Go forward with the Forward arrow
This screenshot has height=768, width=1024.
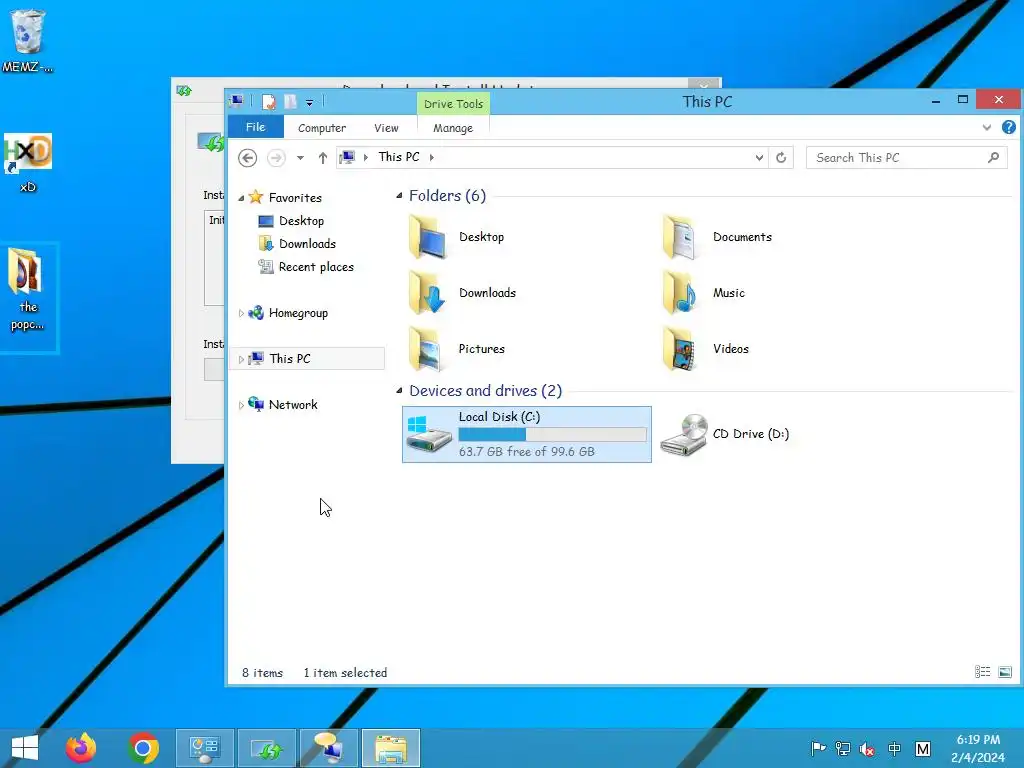click(276, 158)
